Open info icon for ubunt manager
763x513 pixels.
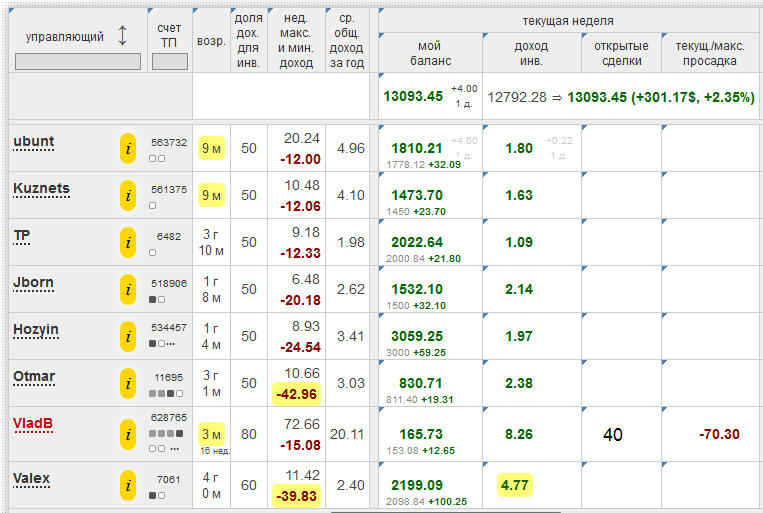128,148
